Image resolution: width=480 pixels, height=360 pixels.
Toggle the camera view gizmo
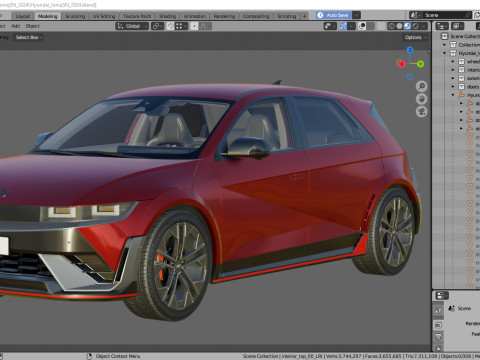click(x=422, y=112)
